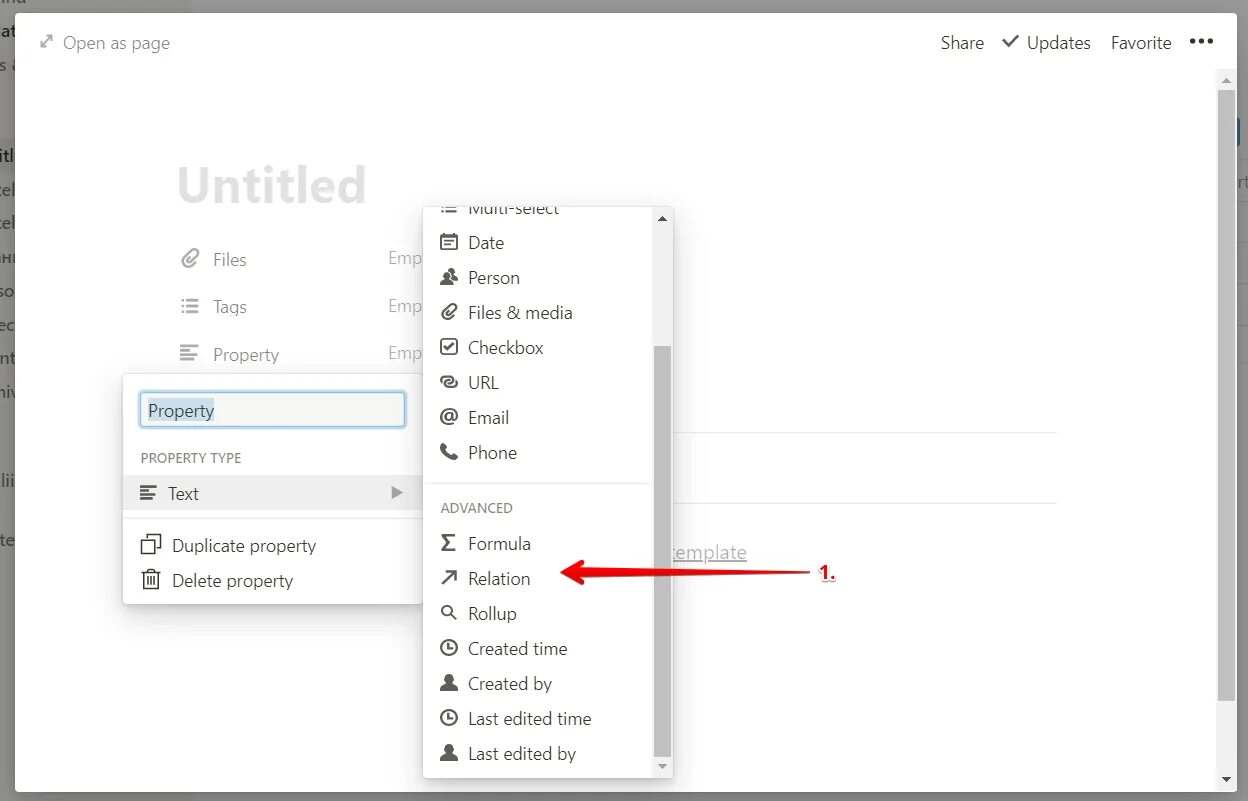Click the Property row text-lines icon
The width and height of the screenshot is (1248, 801).
pyautogui.click(x=189, y=353)
